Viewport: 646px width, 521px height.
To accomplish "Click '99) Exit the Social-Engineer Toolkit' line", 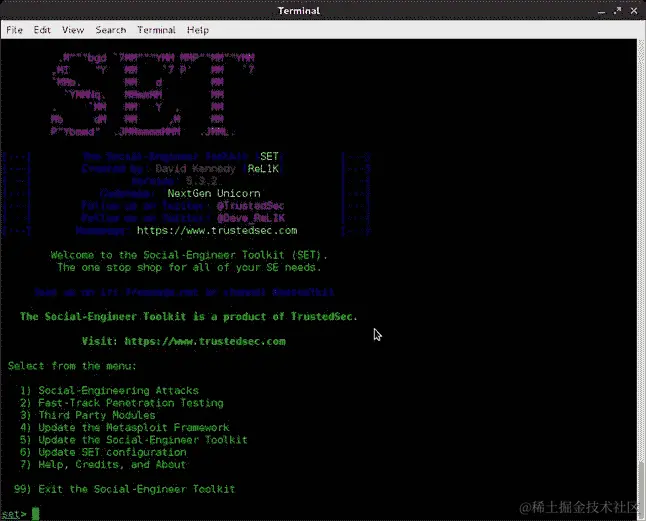I will 124,489.
